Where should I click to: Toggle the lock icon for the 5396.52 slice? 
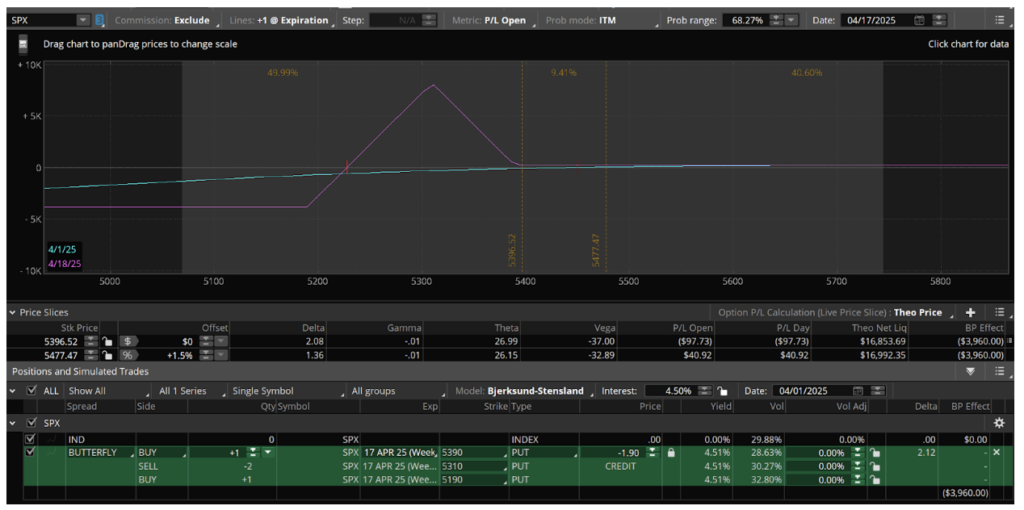point(108,341)
